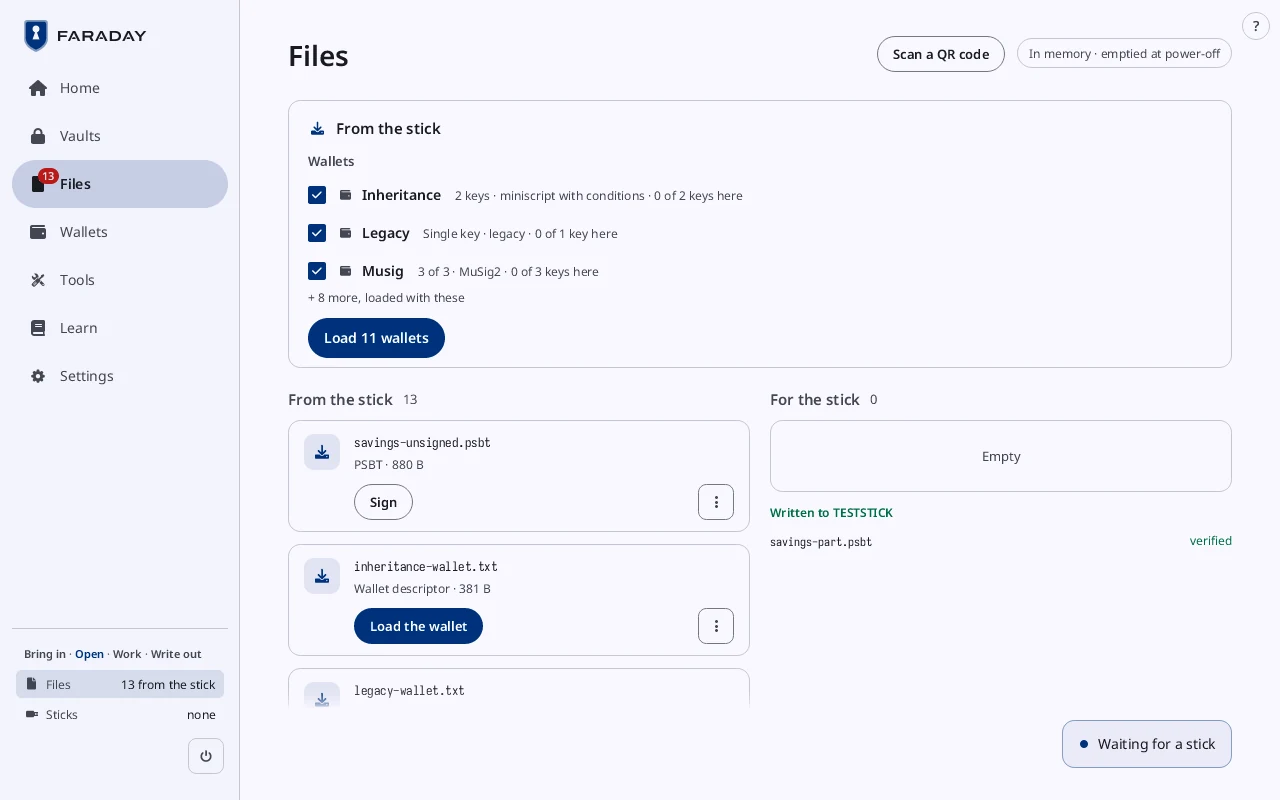Click the Work step in the breadcrumb
This screenshot has height=800, width=1280.
(127, 654)
